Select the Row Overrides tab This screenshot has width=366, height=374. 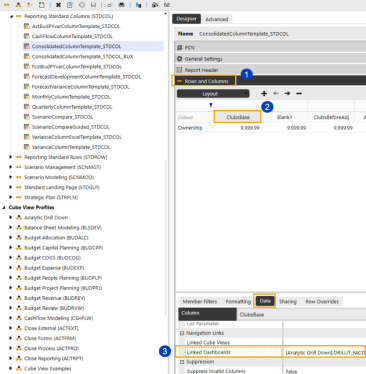322,301
